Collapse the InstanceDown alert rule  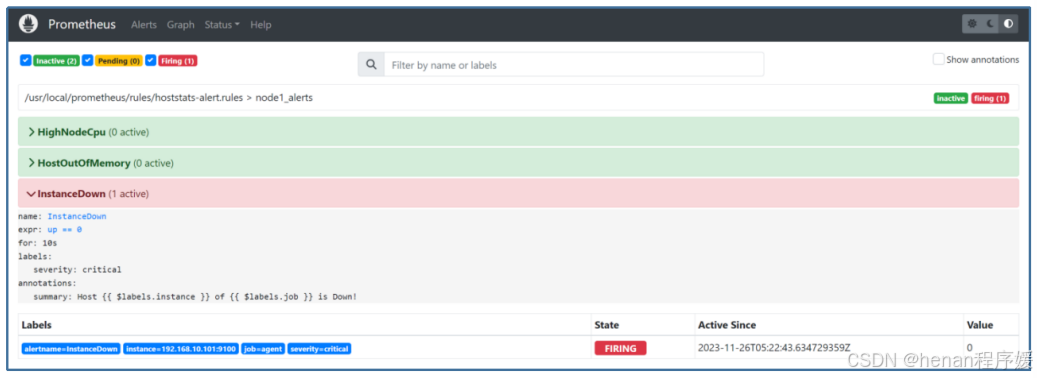(518, 194)
